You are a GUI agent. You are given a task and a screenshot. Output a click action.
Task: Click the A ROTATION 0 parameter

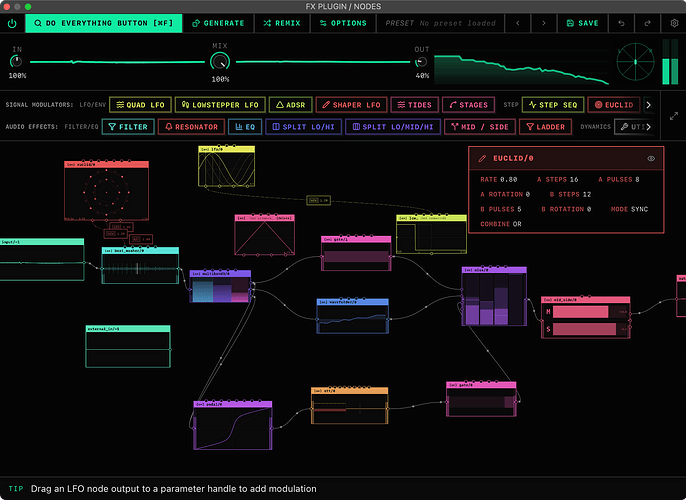[505, 194]
